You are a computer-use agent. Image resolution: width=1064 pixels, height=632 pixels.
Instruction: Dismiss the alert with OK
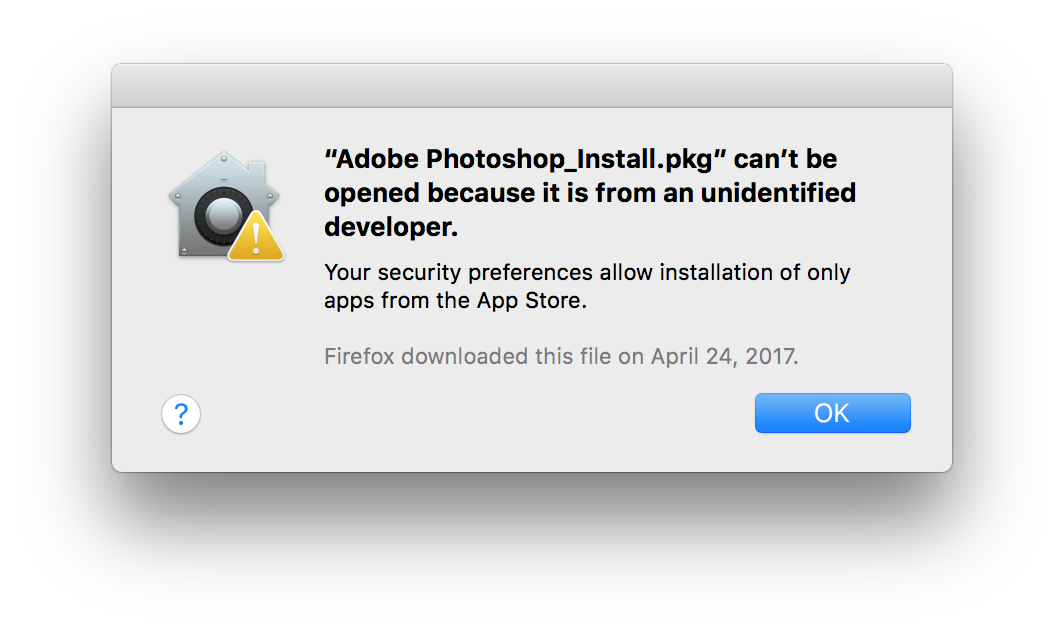pyautogui.click(x=832, y=412)
